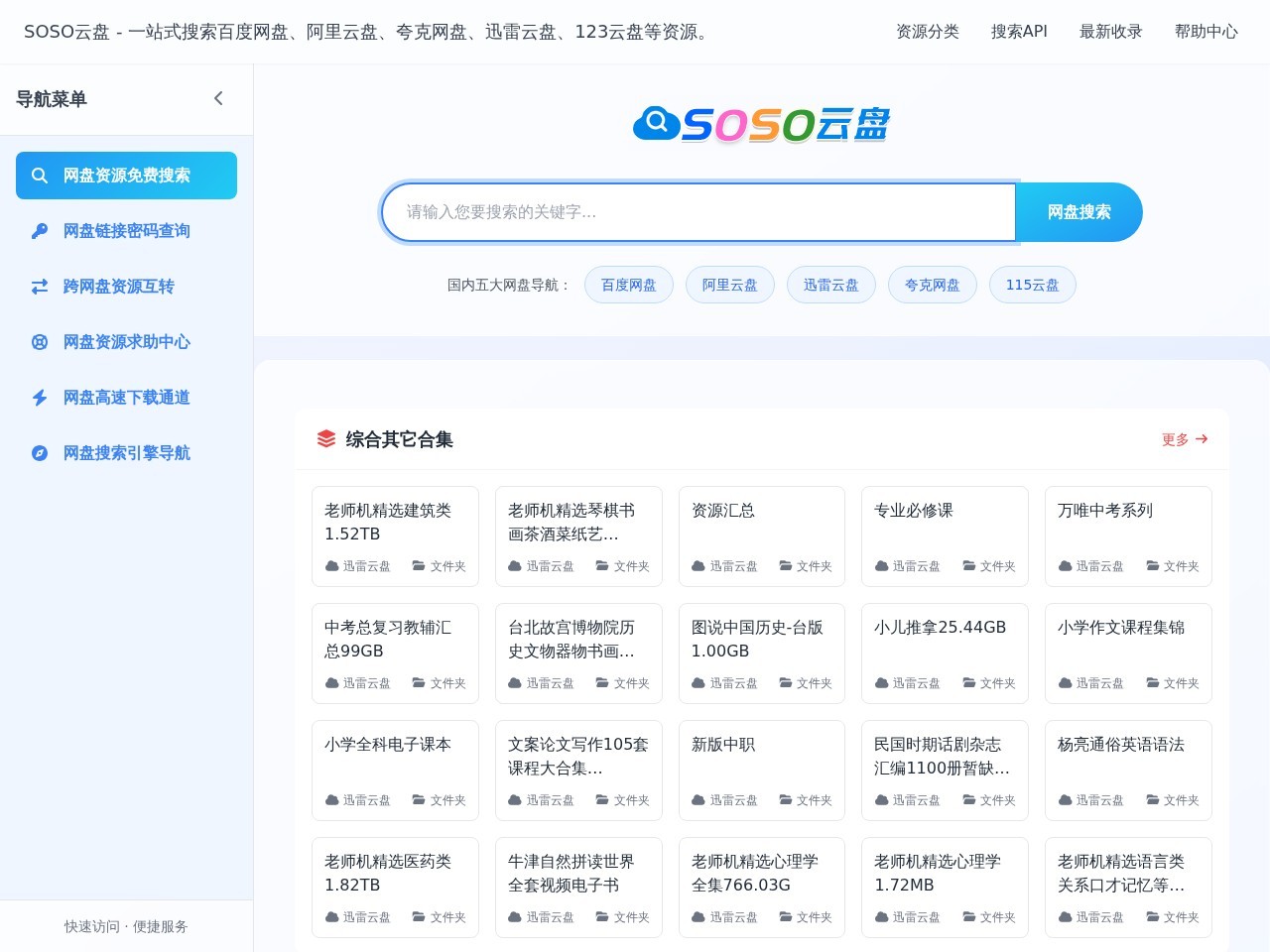The height and width of the screenshot is (952, 1270).
Task: Click cloud icon in 资源汇总 card
Action: 698,566
